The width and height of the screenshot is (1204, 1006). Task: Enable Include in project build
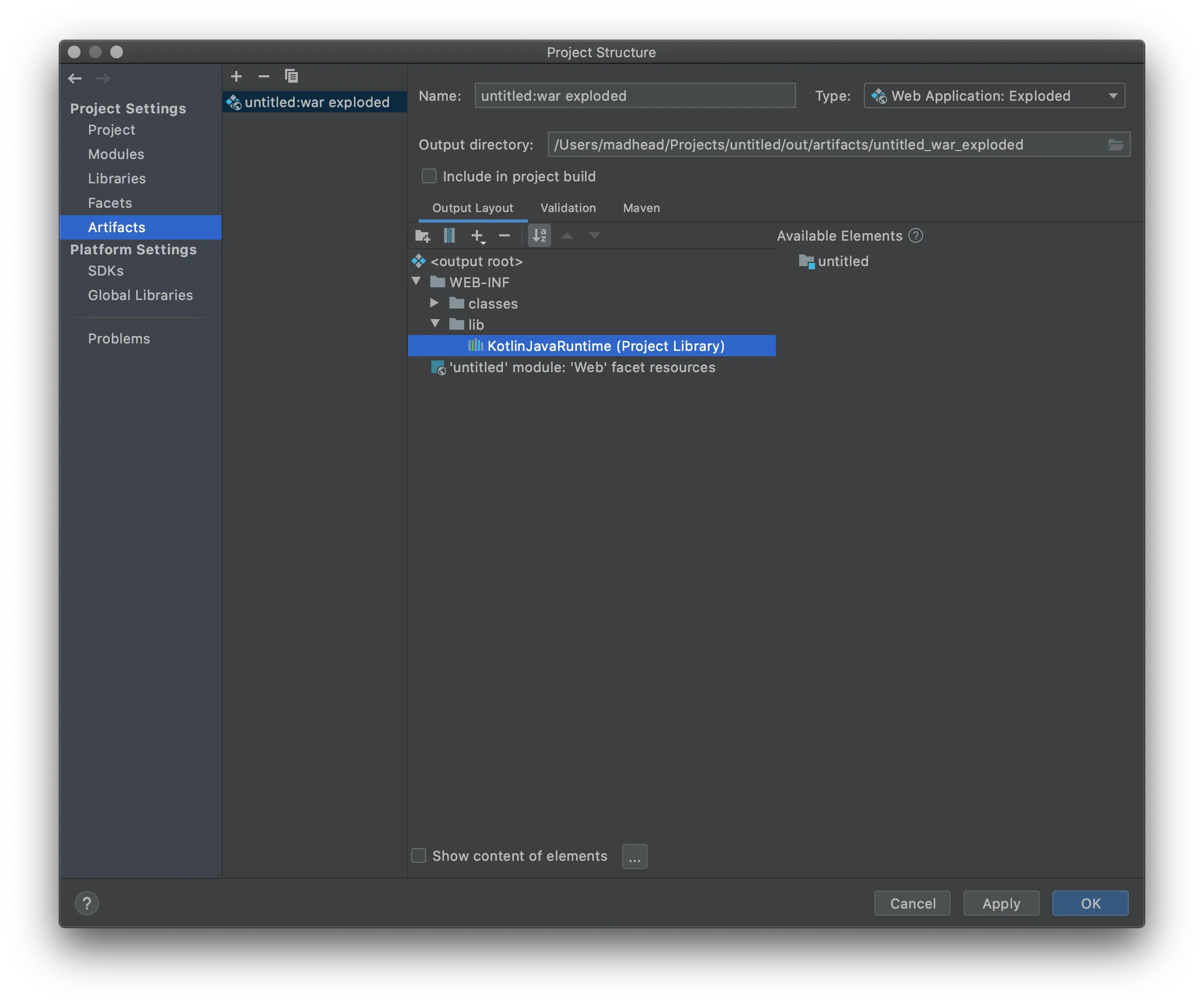point(429,176)
